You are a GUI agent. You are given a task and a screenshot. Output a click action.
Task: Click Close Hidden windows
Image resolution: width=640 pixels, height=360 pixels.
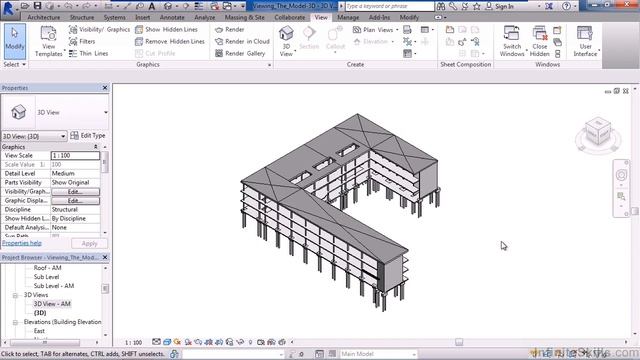(540, 41)
